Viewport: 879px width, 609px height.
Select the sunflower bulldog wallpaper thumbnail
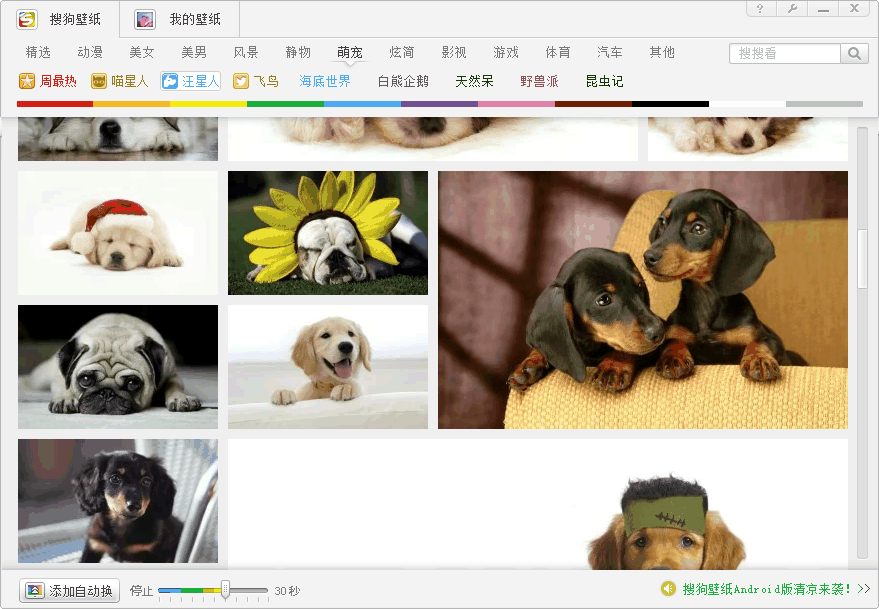(328, 233)
